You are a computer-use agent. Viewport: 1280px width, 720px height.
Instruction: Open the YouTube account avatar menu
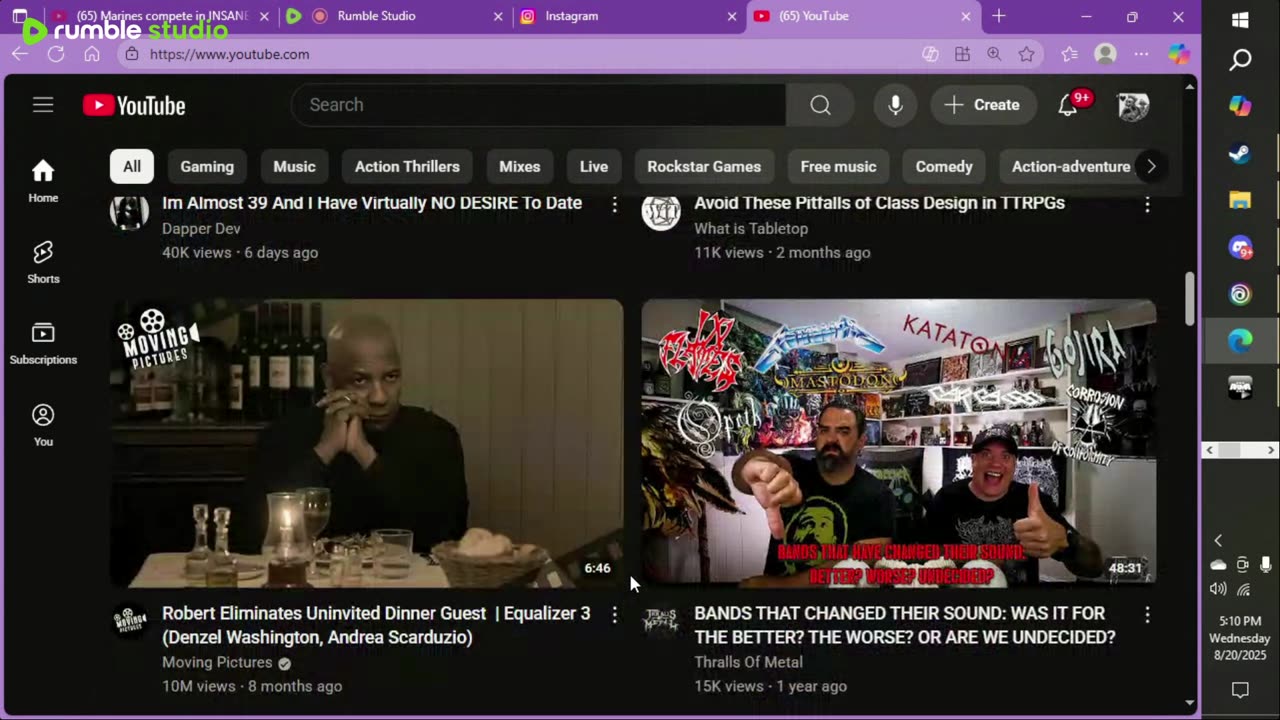click(x=1133, y=105)
